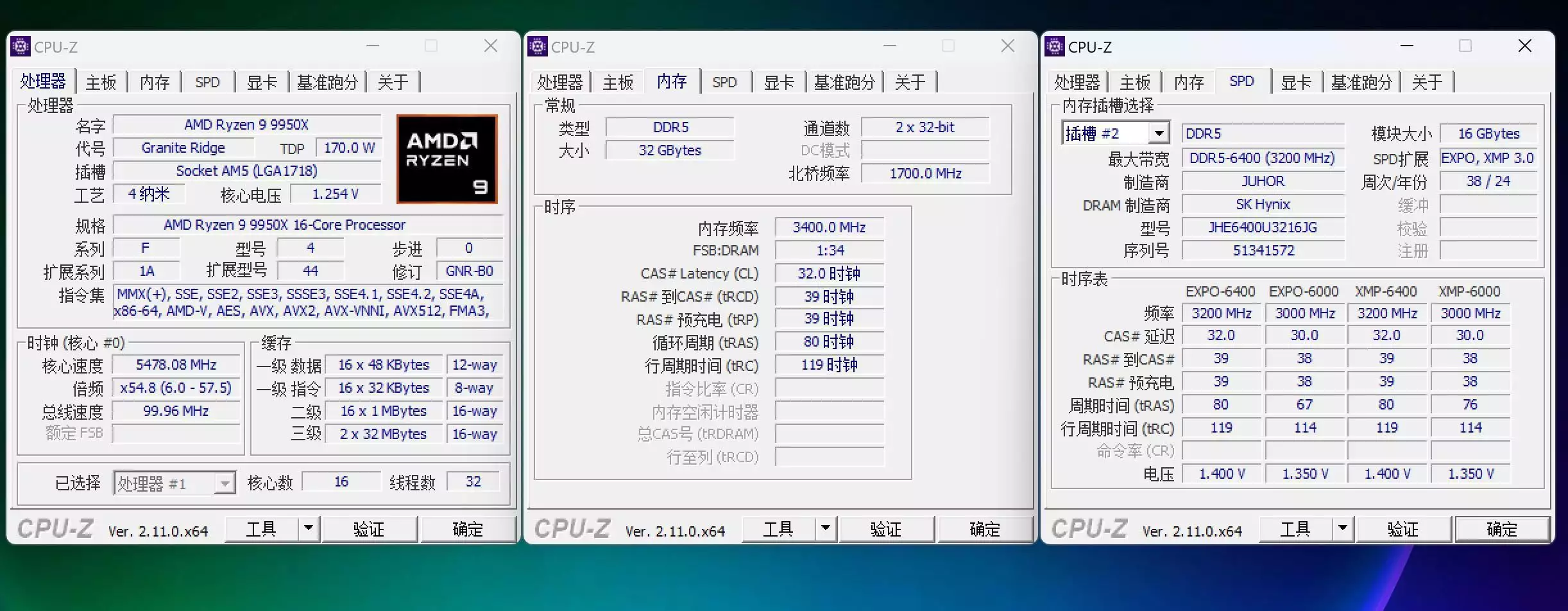
Task: Click 工具 button in middle CPU-Z window
Action: [x=778, y=529]
